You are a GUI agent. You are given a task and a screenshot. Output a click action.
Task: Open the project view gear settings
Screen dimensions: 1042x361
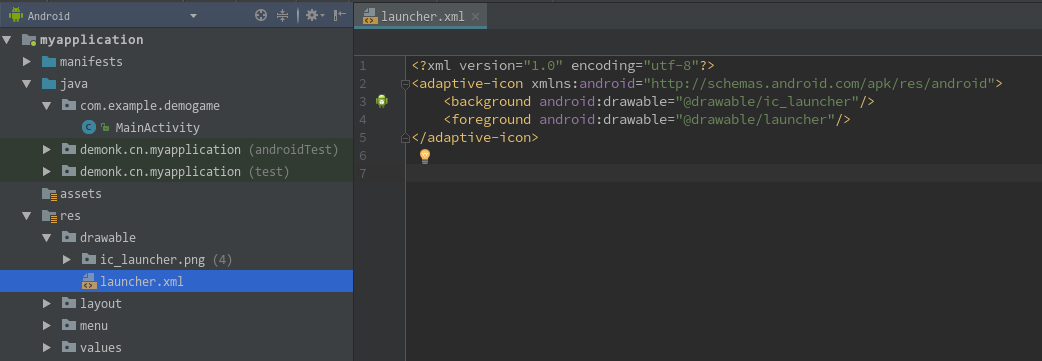point(314,15)
